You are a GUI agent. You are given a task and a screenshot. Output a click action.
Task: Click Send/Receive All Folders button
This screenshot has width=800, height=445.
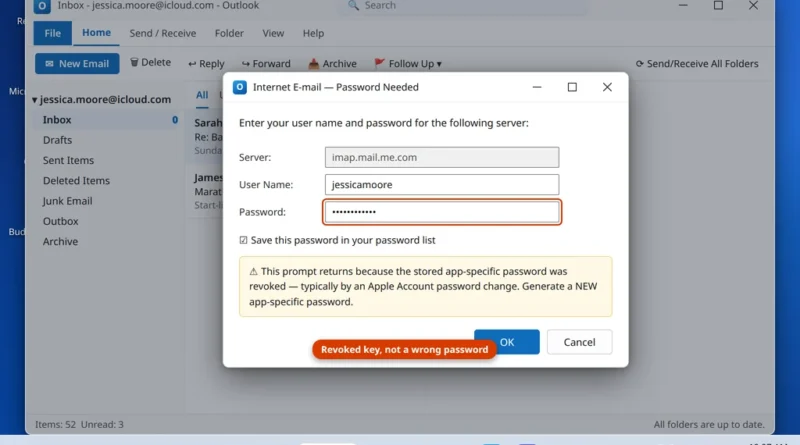697,64
